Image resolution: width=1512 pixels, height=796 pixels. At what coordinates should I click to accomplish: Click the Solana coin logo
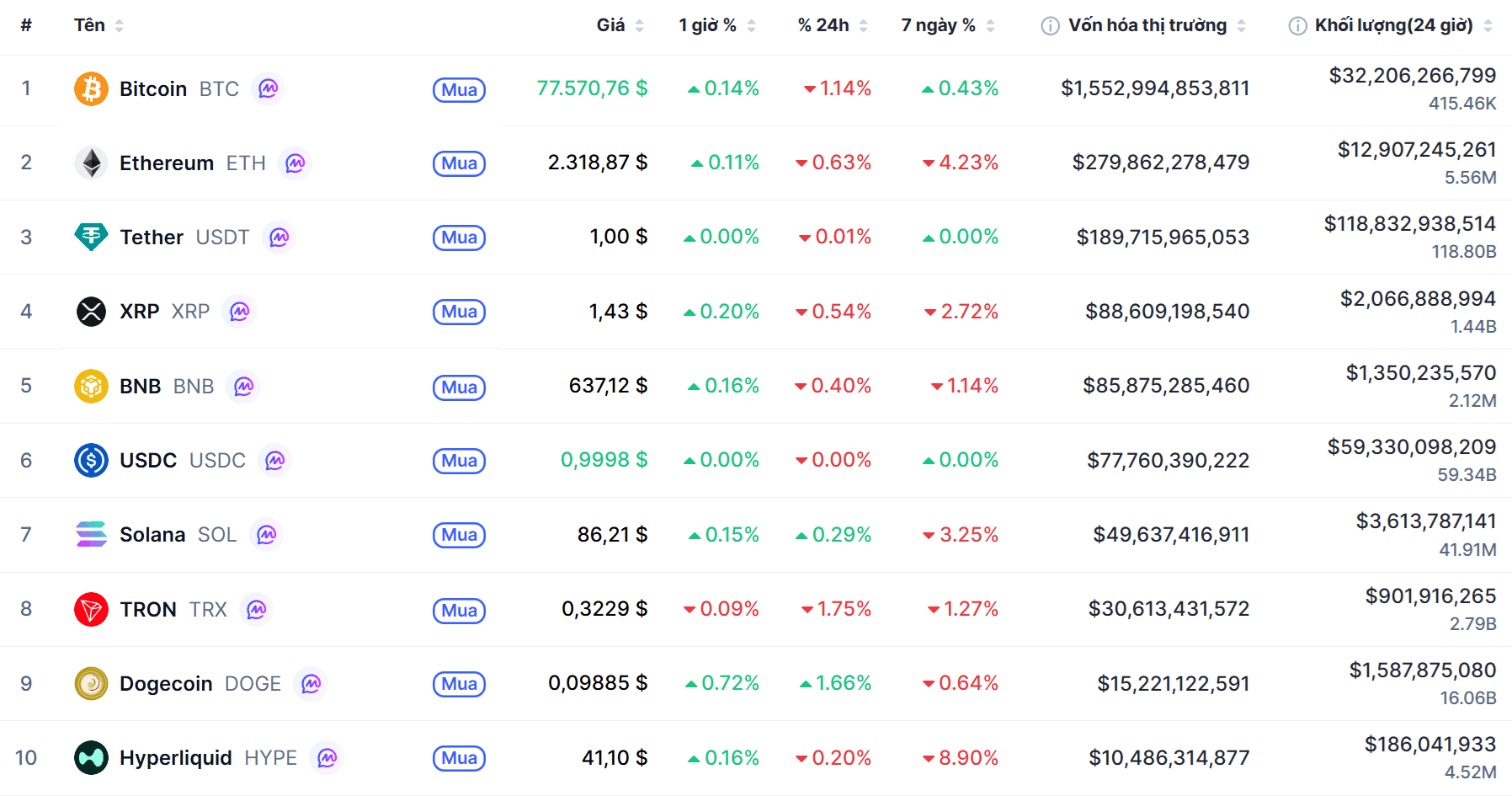[91, 534]
